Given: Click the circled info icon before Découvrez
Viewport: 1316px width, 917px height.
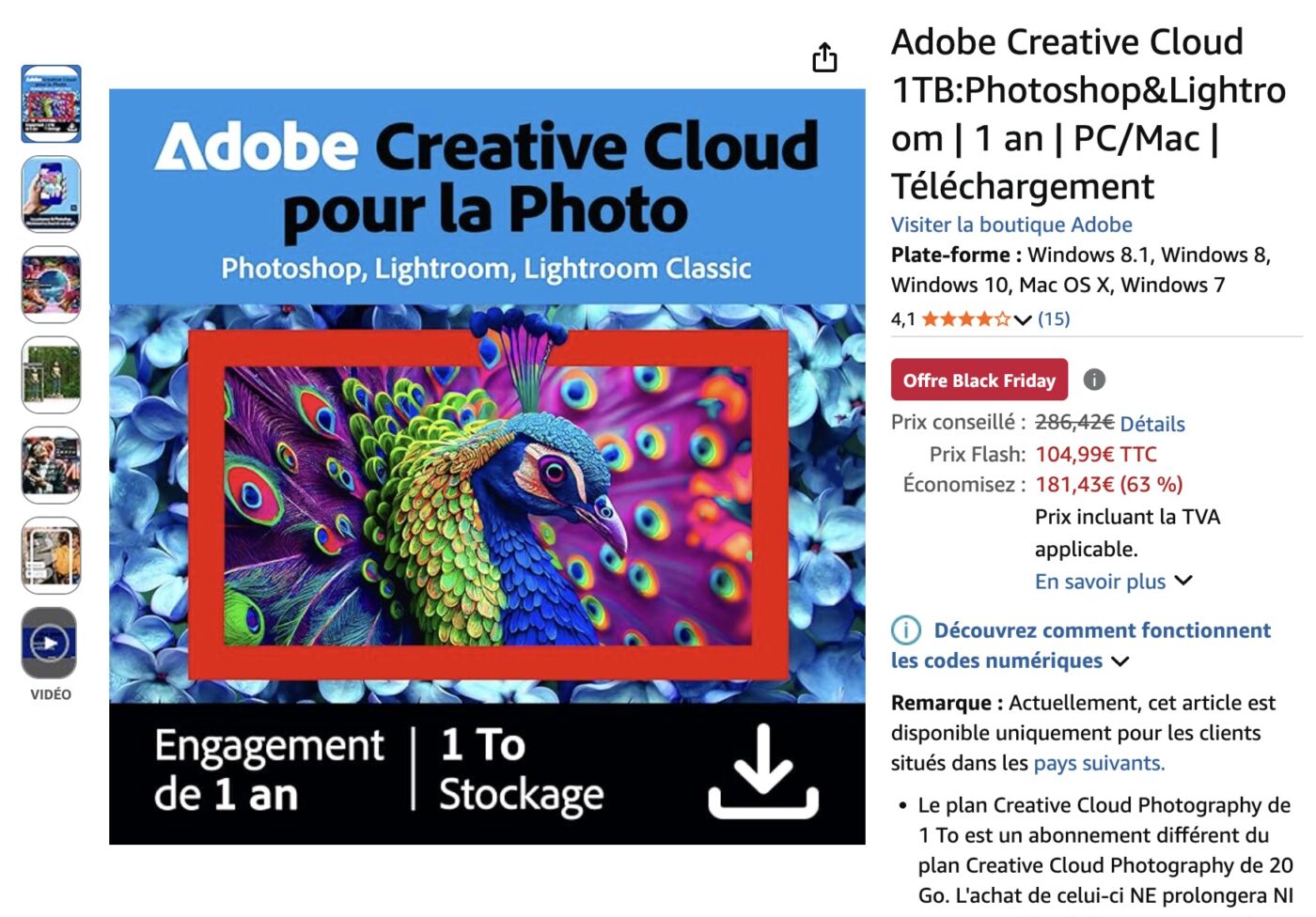Looking at the screenshot, I should click(905, 630).
